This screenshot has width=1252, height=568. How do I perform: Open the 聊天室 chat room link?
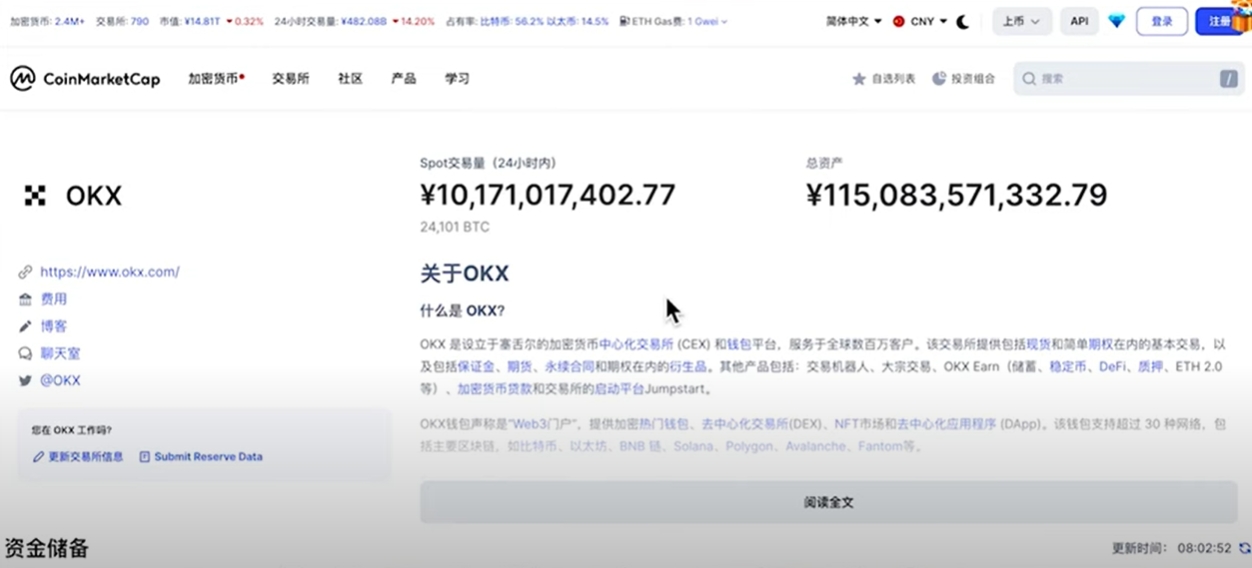point(60,353)
